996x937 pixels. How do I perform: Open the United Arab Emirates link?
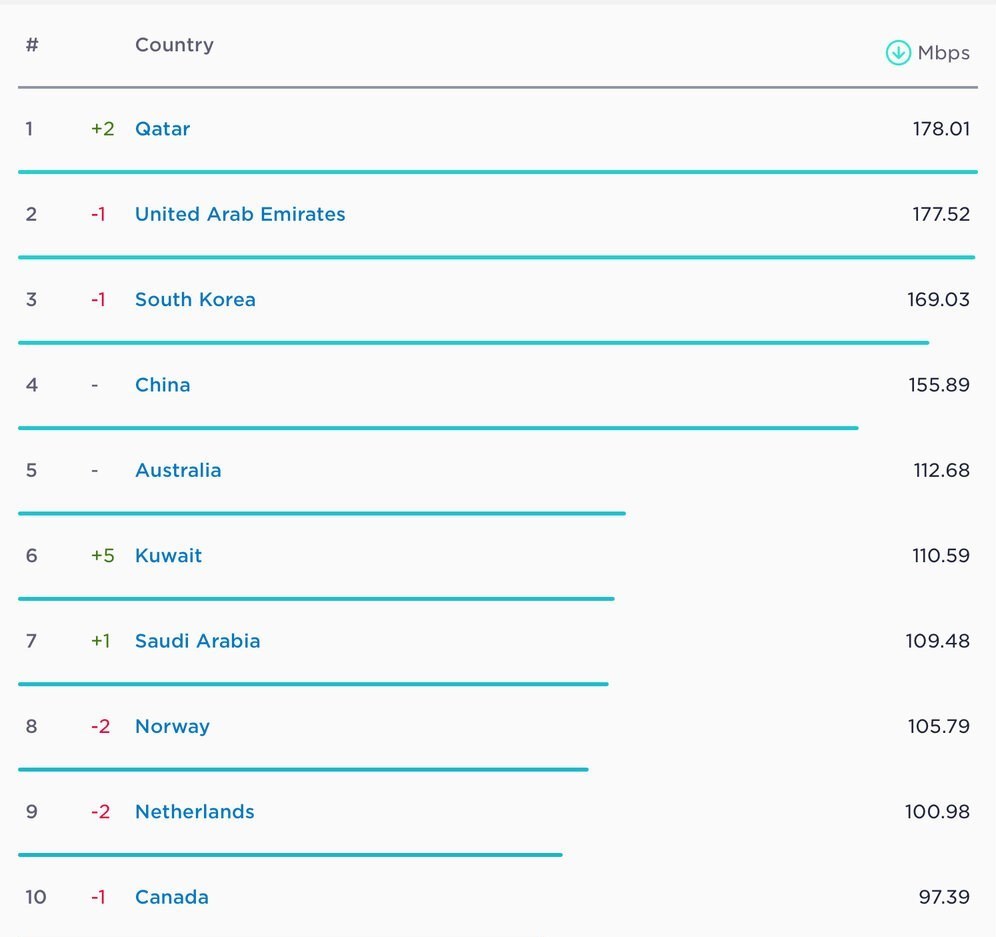pos(240,214)
